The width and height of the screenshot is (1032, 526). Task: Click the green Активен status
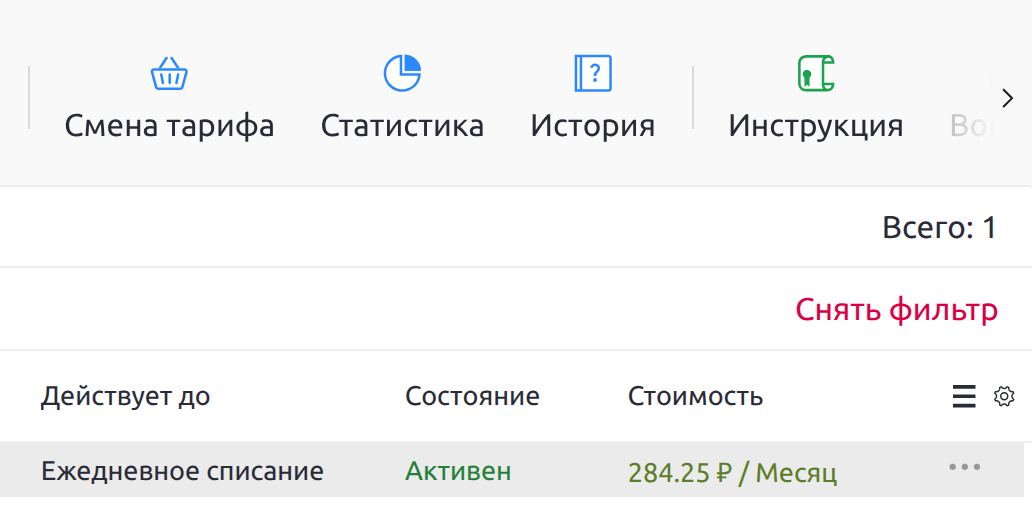pyautogui.click(x=458, y=471)
